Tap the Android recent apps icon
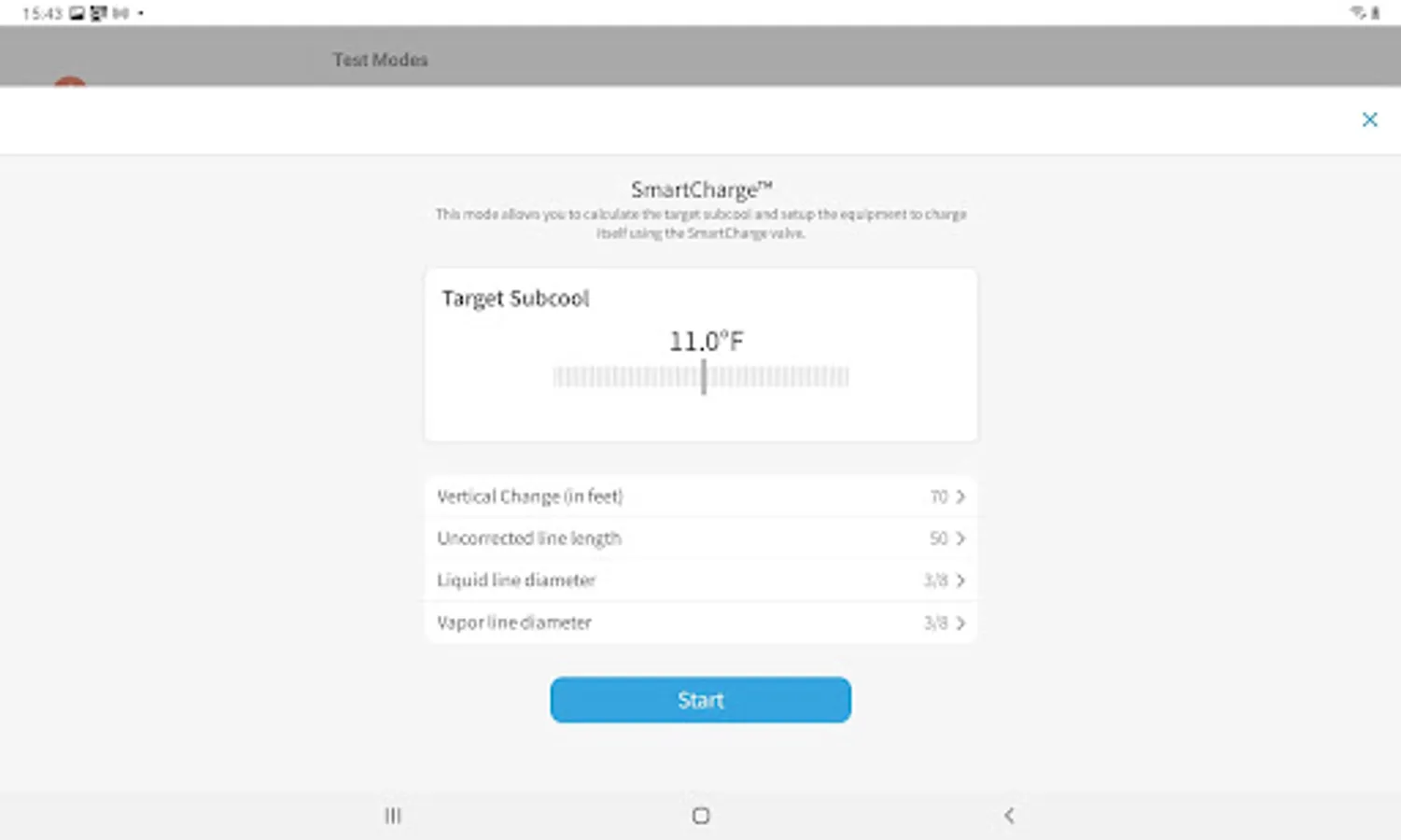The height and width of the screenshot is (840, 1401). (x=393, y=816)
